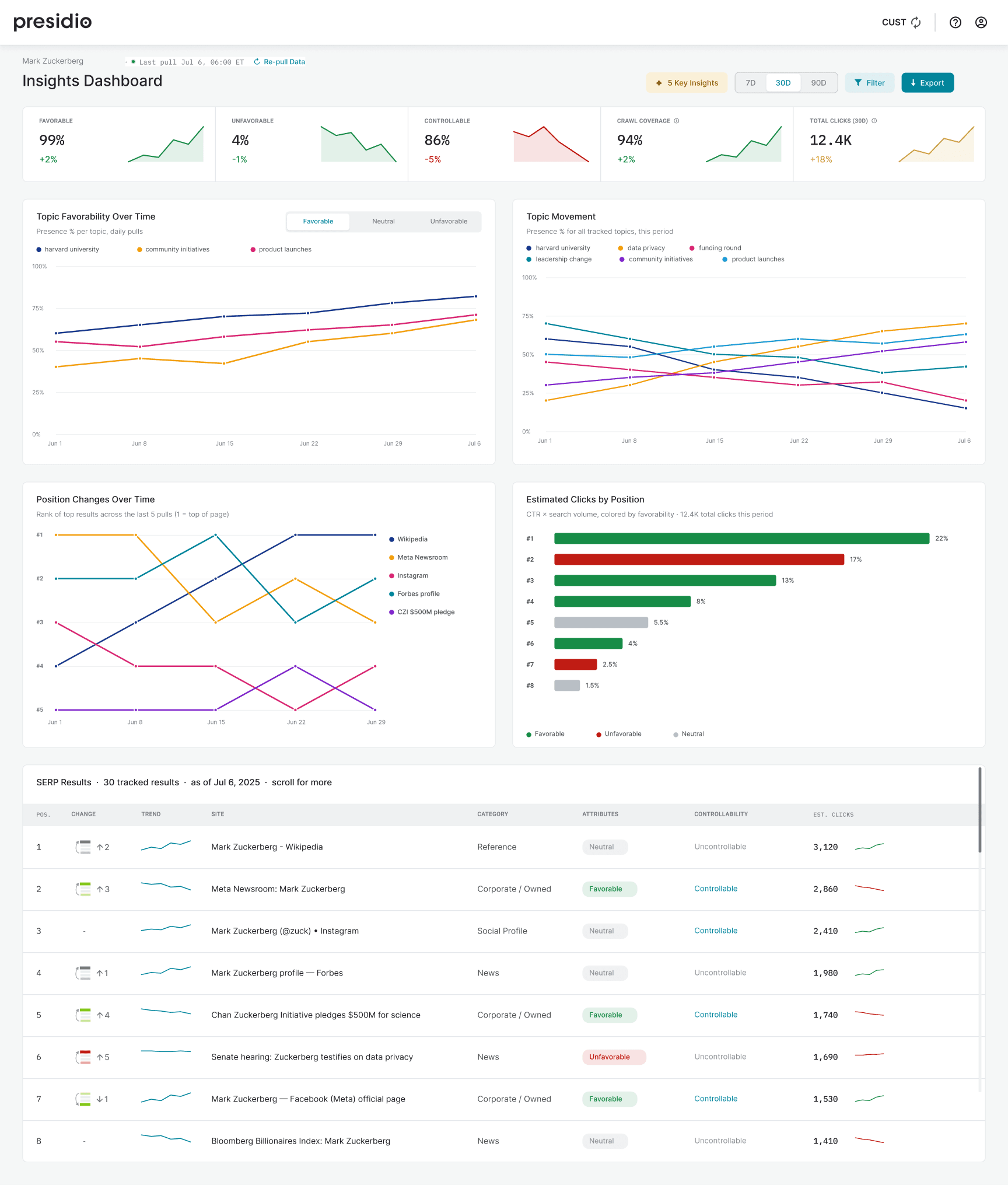Toggle data privacy legend in Topic Movement
Image resolution: width=1008 pixels, height=1185 pixels.
[642, 248]
